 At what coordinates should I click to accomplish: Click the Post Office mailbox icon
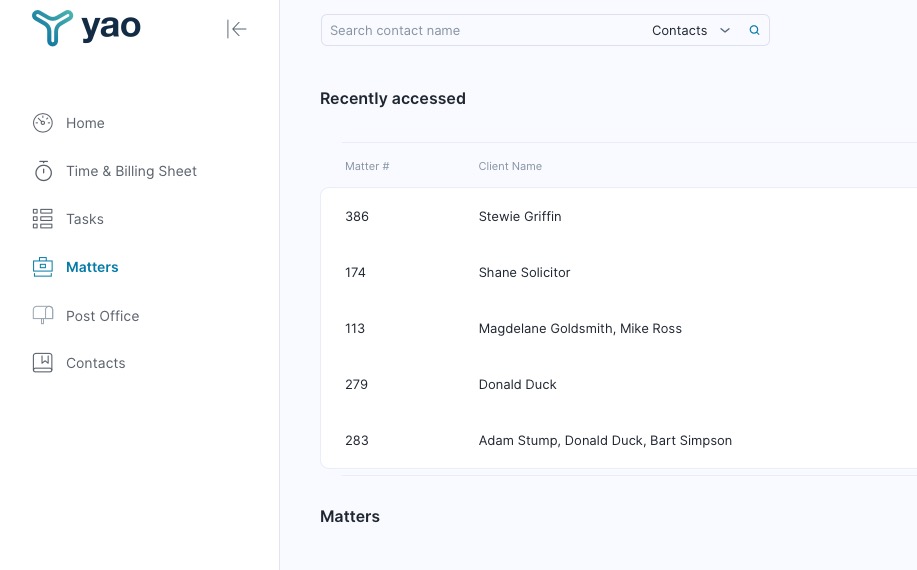(43, 315)
